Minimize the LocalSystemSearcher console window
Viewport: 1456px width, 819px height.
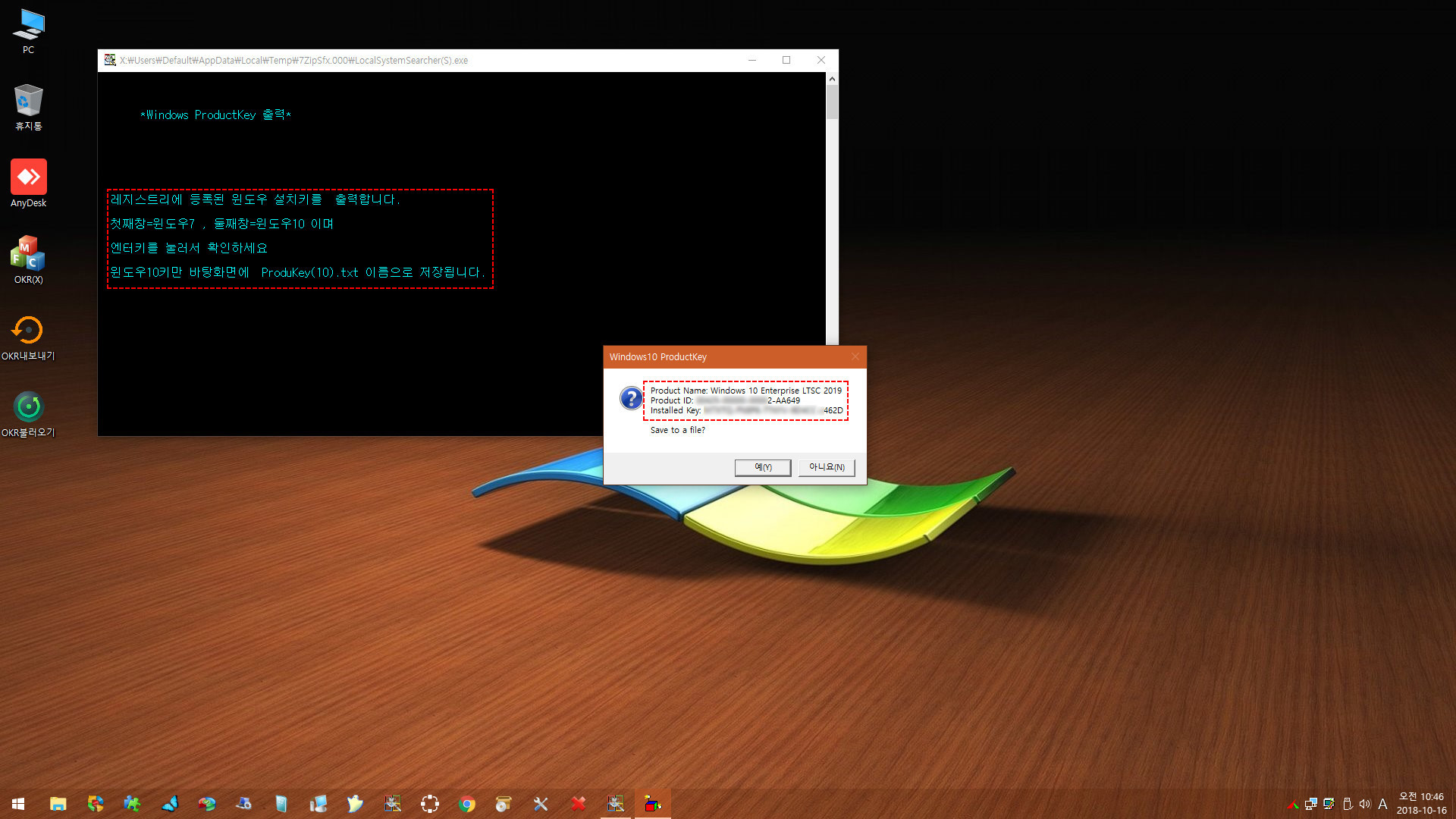coord(752,60)
